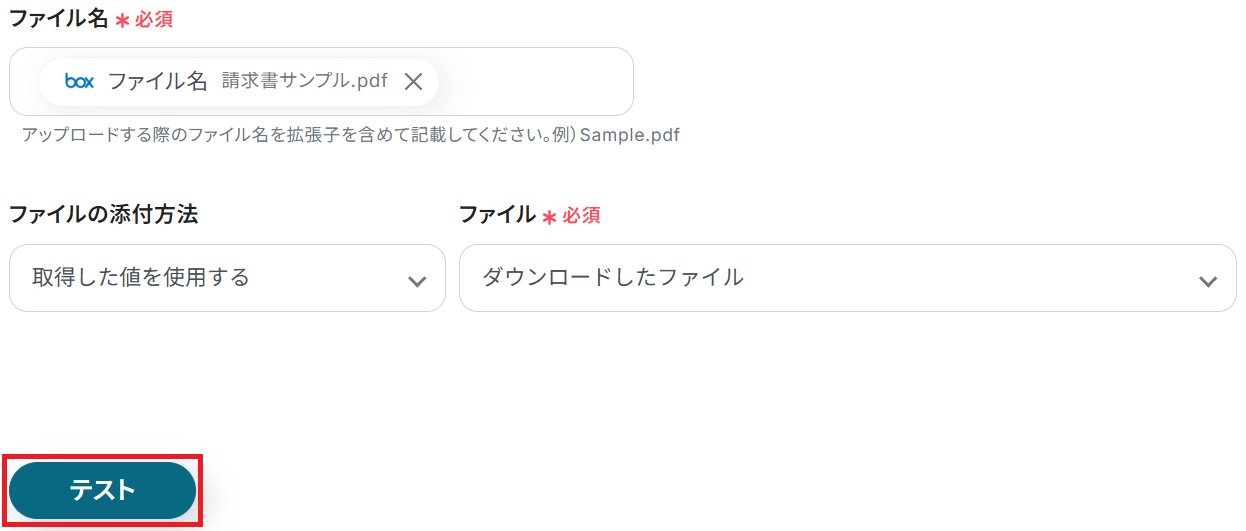Select the ファイル名 label inside Box chip
This screenshot has width=1246, height=531.
click(158, 82)
